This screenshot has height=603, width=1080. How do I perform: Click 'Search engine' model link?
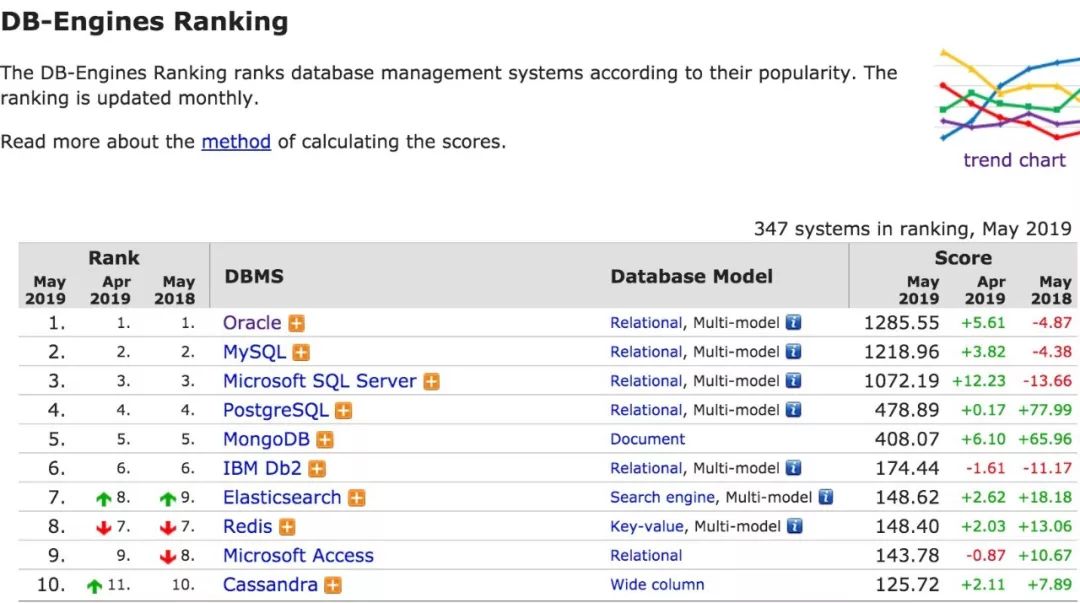(663, 497)
